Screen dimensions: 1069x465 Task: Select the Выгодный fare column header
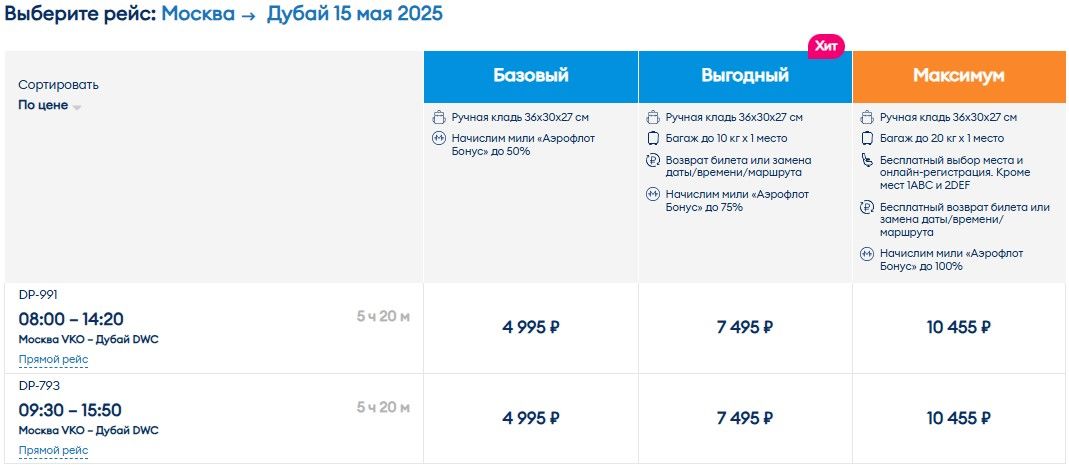(745, 76)
